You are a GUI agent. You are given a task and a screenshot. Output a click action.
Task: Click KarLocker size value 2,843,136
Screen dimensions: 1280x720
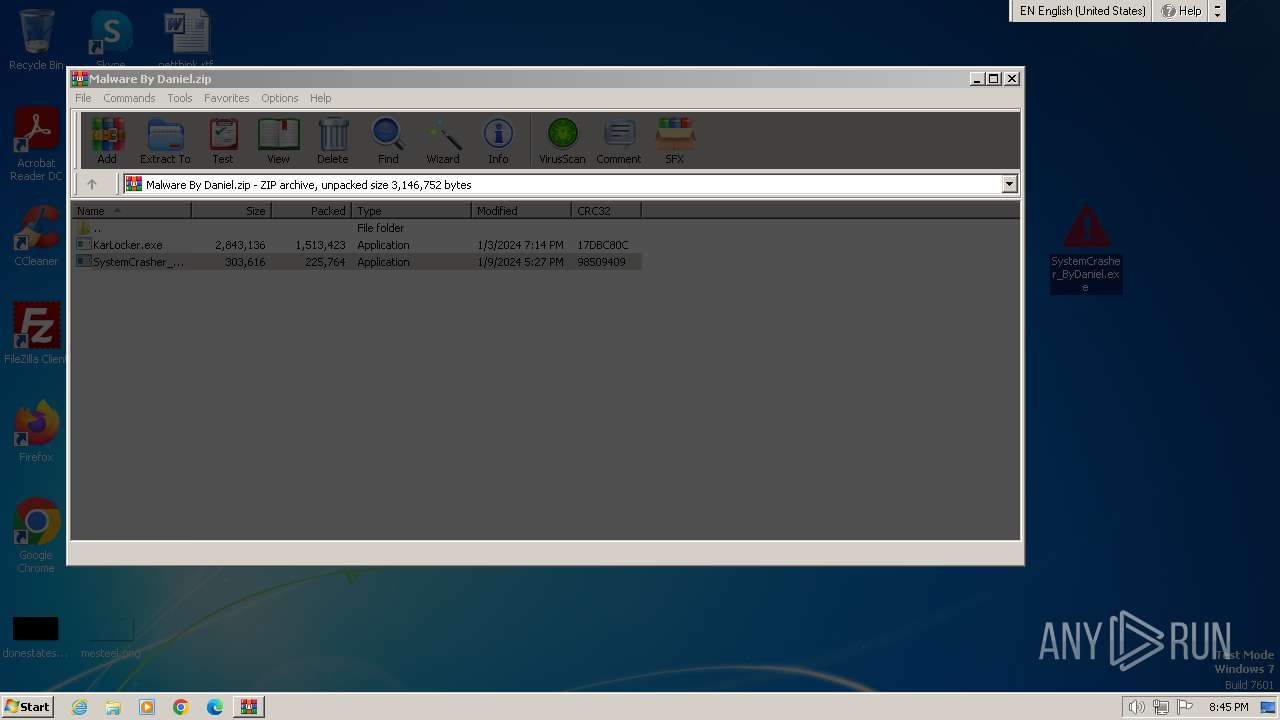pos(240,245)
